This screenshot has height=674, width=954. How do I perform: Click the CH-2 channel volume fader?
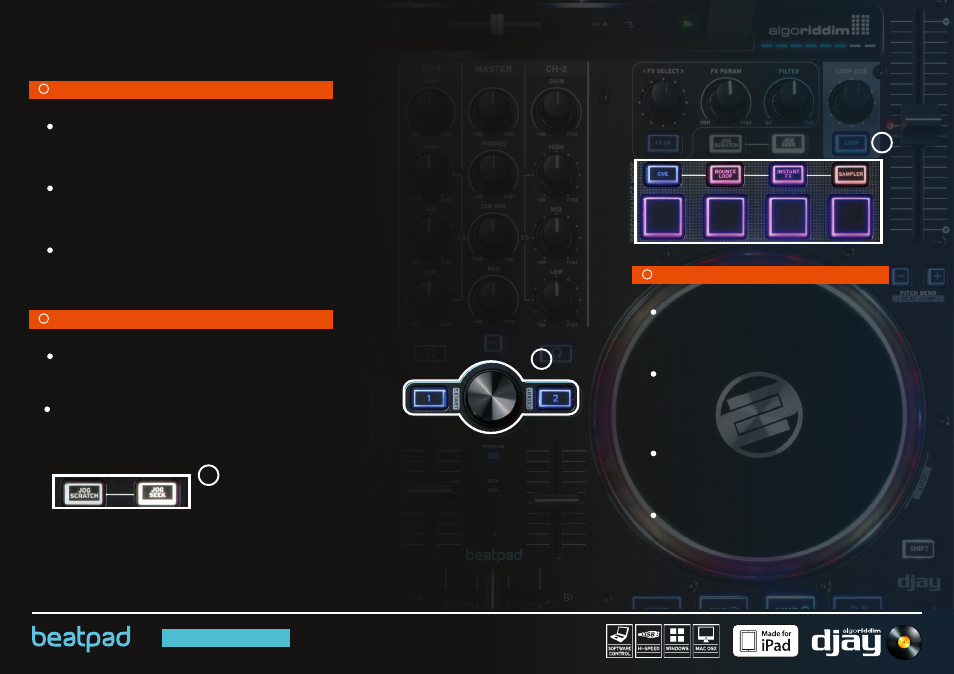click(x=556, y=499)
